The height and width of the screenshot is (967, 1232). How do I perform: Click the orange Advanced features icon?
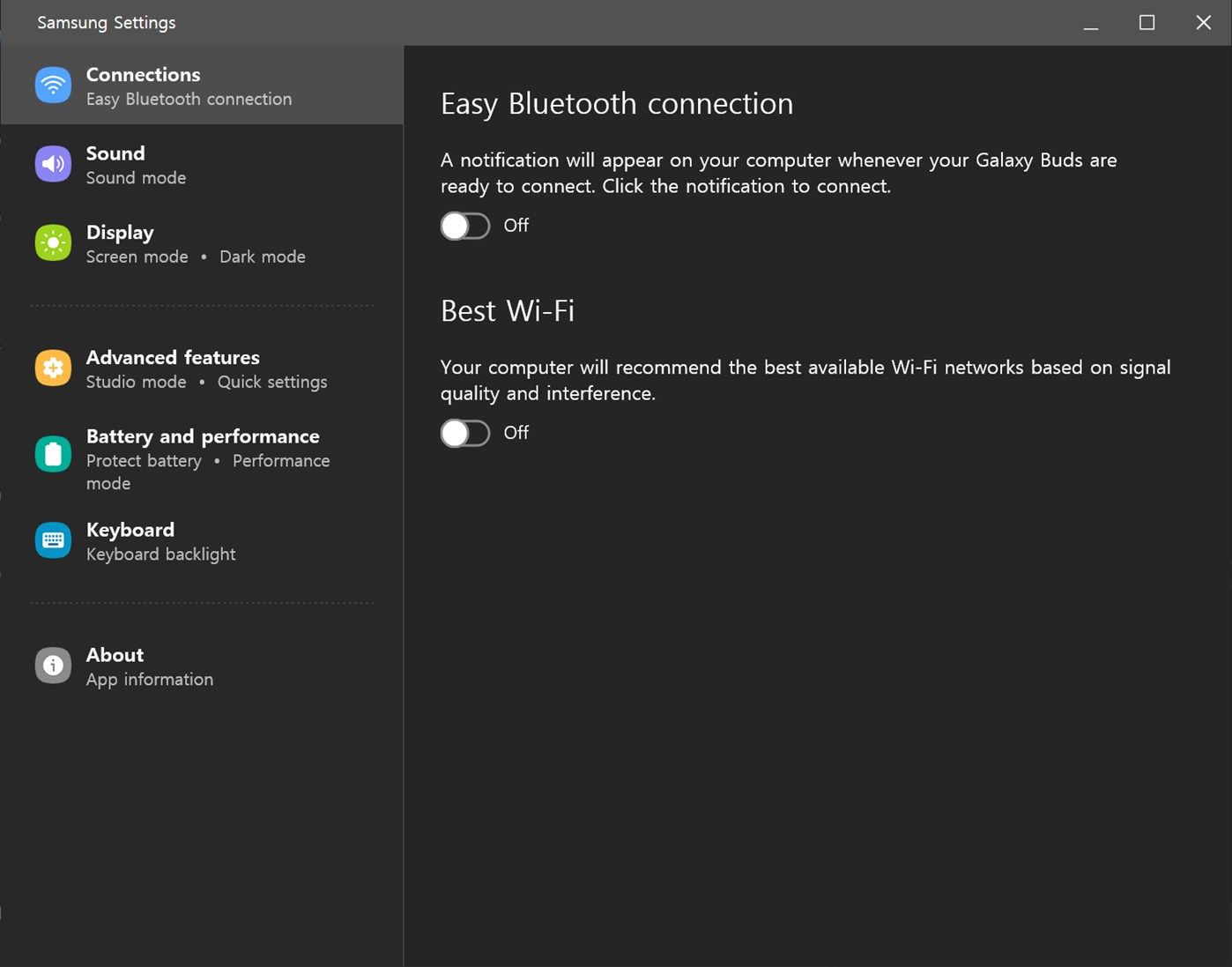point(53,368)
